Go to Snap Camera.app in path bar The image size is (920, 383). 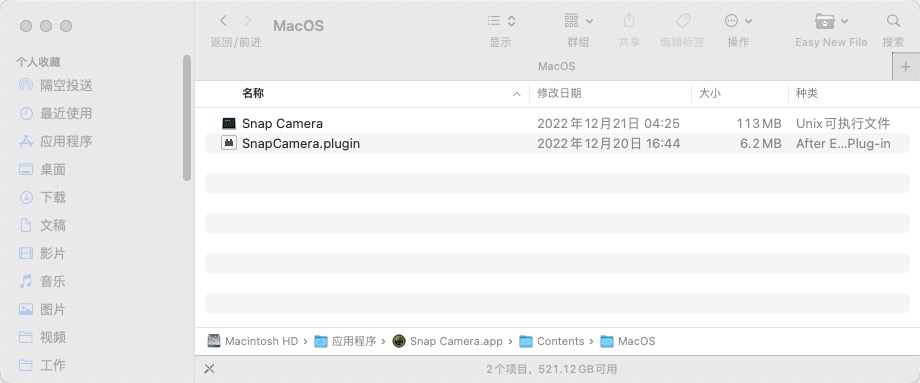[448, 341]
